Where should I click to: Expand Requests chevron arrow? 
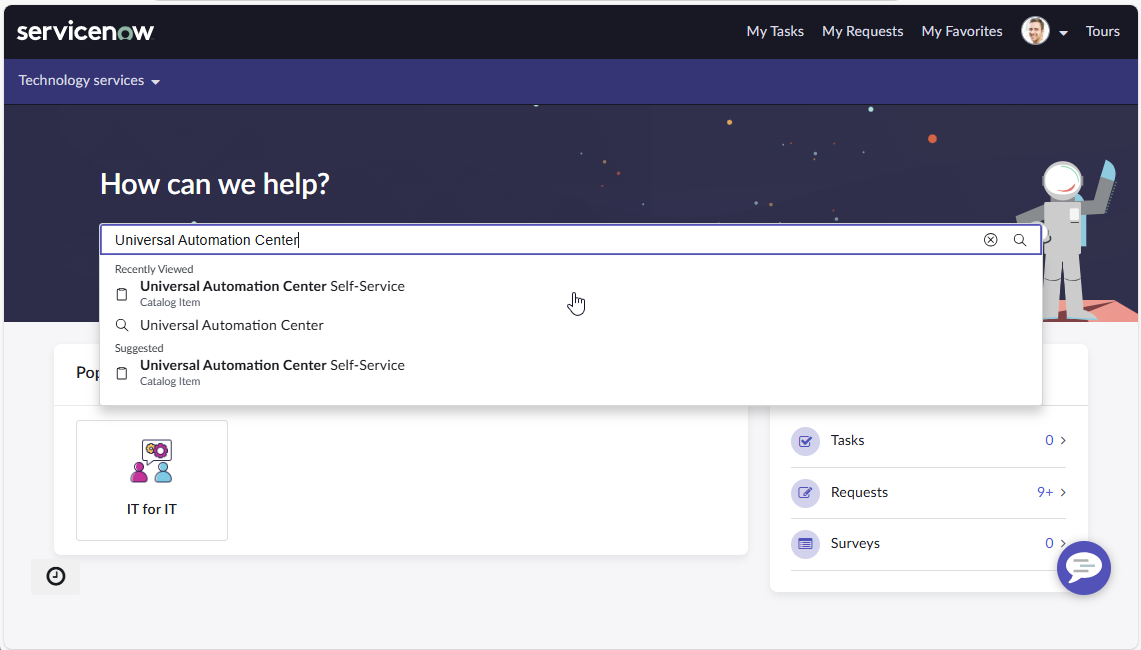(x=1063, y=493)
